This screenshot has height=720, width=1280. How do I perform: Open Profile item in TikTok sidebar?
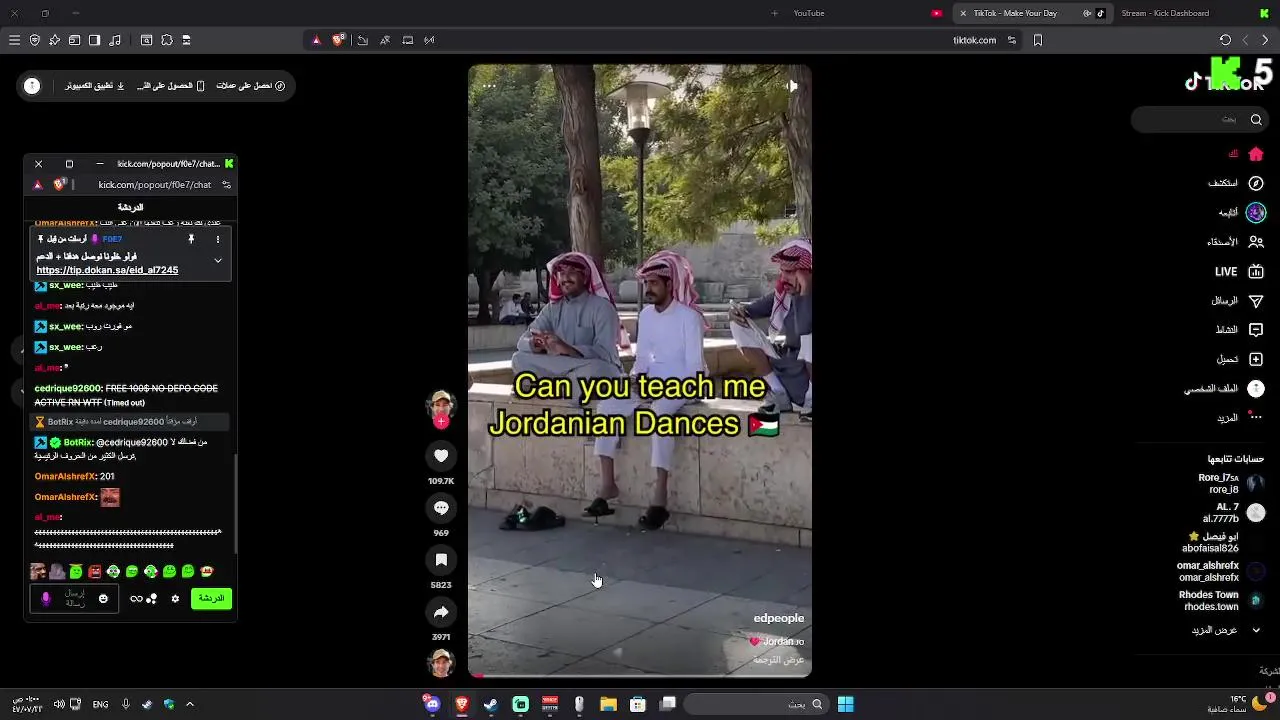point(1224,388)
